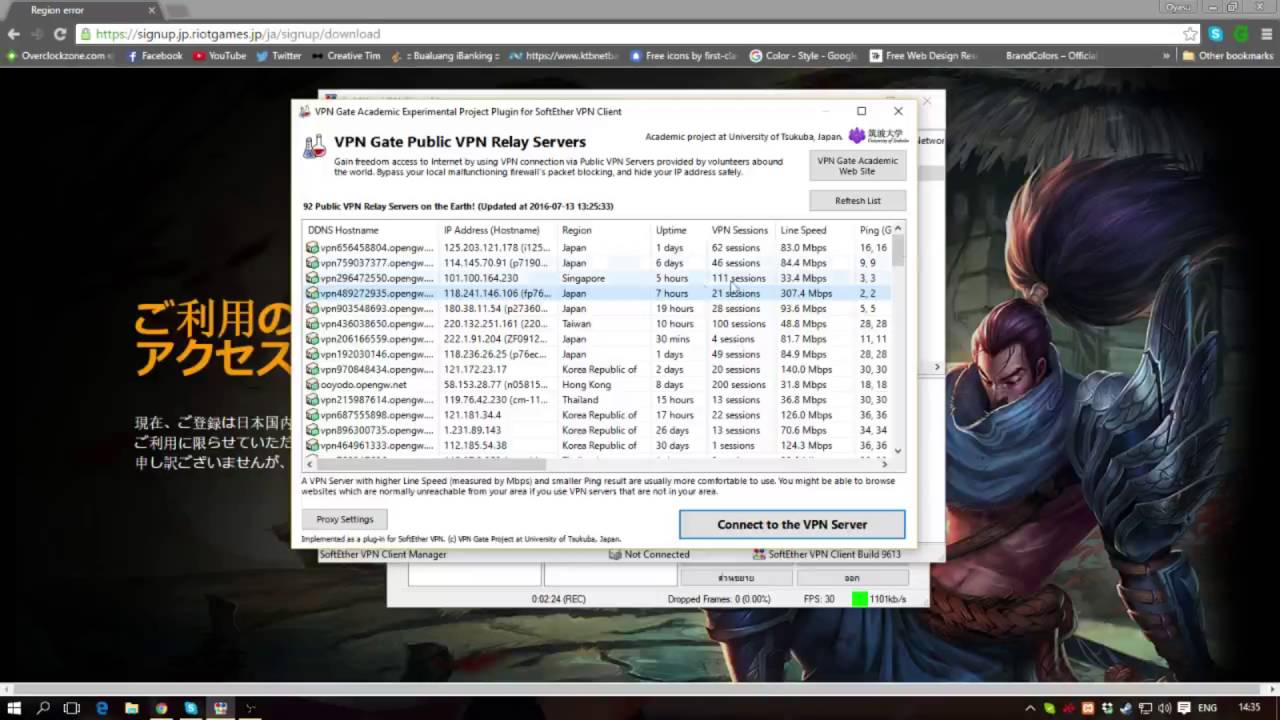
Task: Click the 307.4 Mbps line speed cell
Action: (x=806, y=293)
